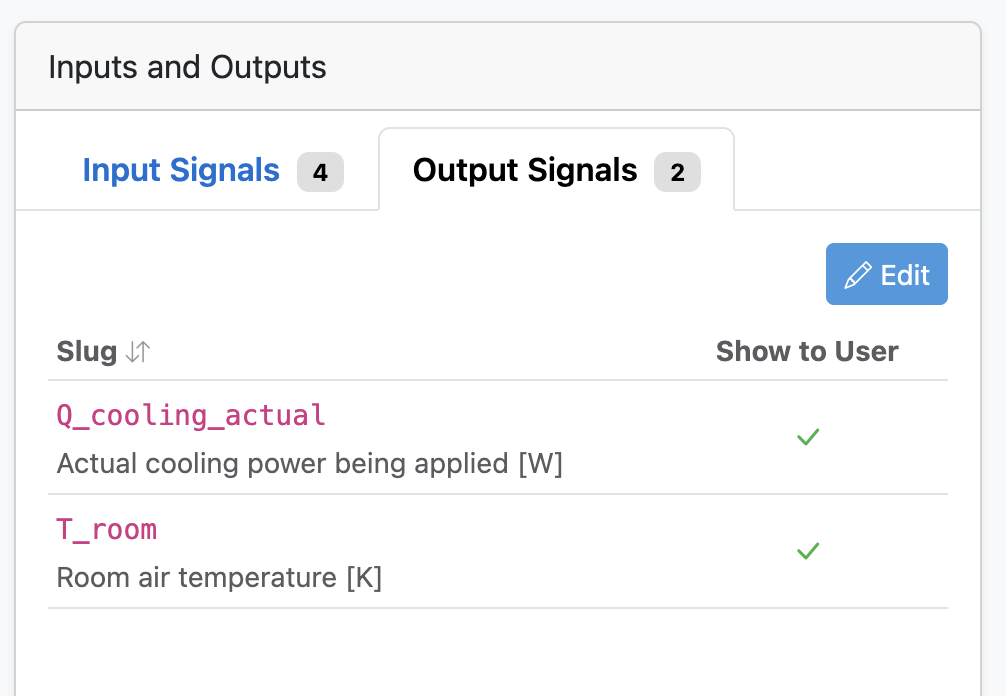Open the Q_cooling_actual signal link
Viewport: 1006px width, 696px height.
point(191,415)
